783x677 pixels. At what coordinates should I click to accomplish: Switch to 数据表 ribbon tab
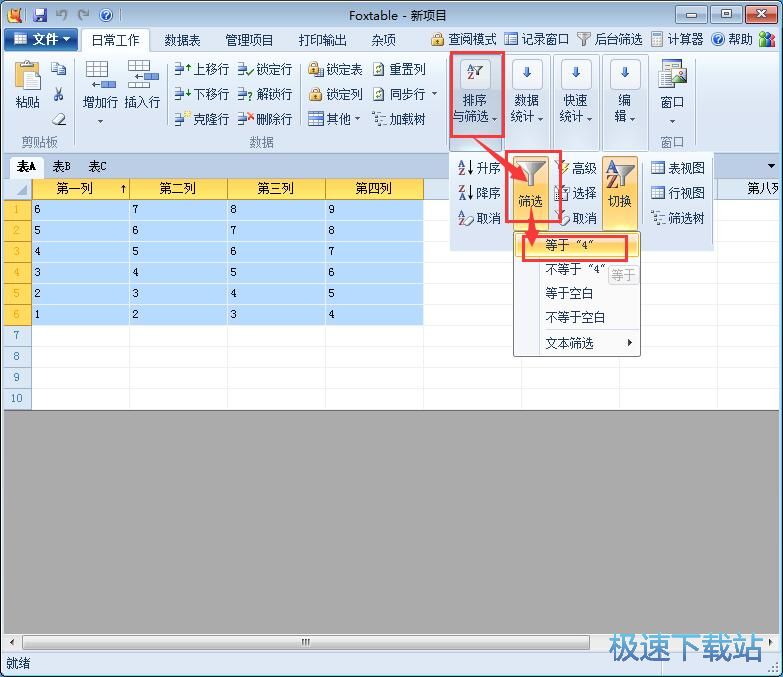(x=183, y=40)
